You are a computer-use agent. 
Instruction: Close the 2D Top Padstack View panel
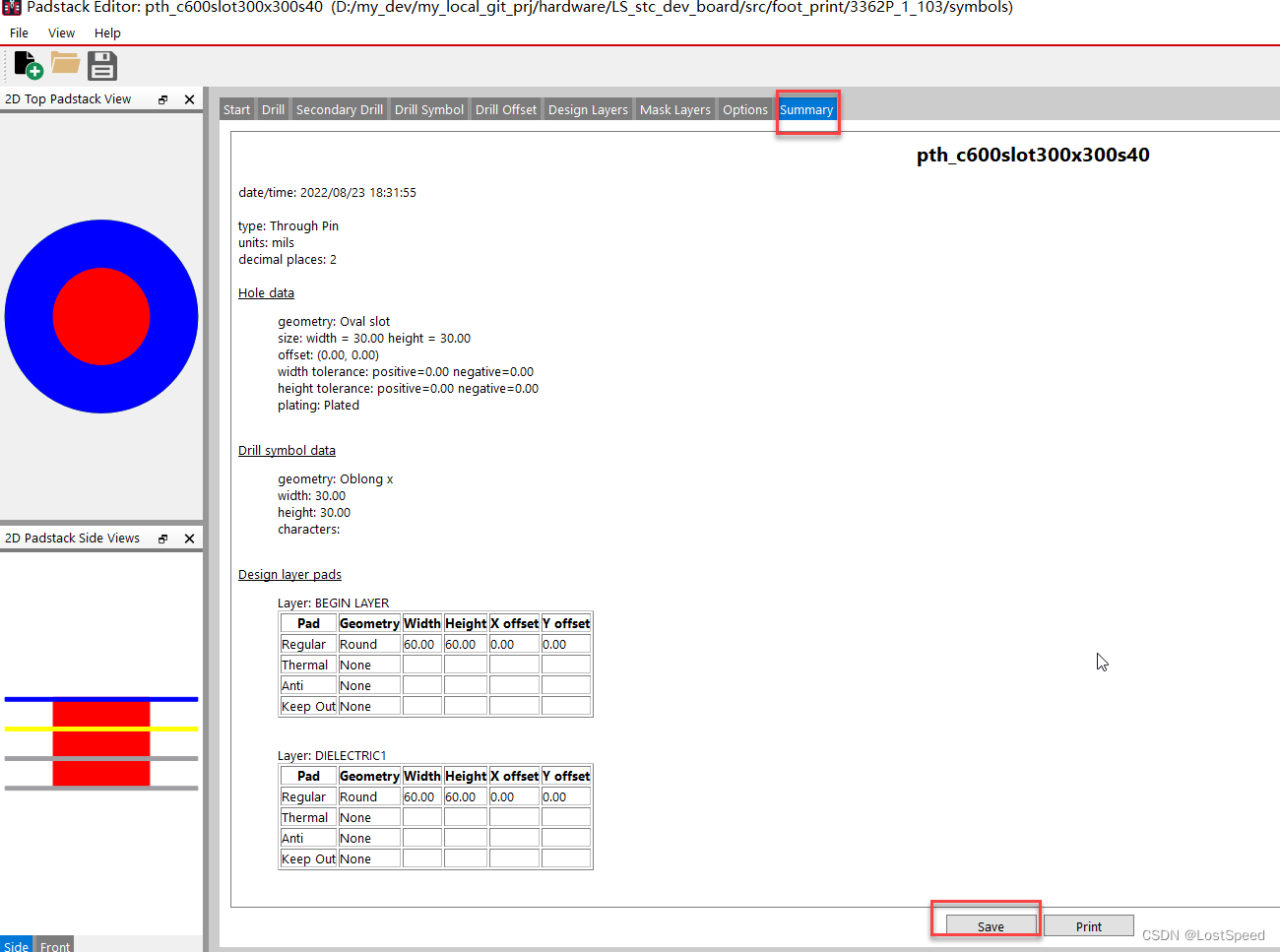(x=189, y=99)
